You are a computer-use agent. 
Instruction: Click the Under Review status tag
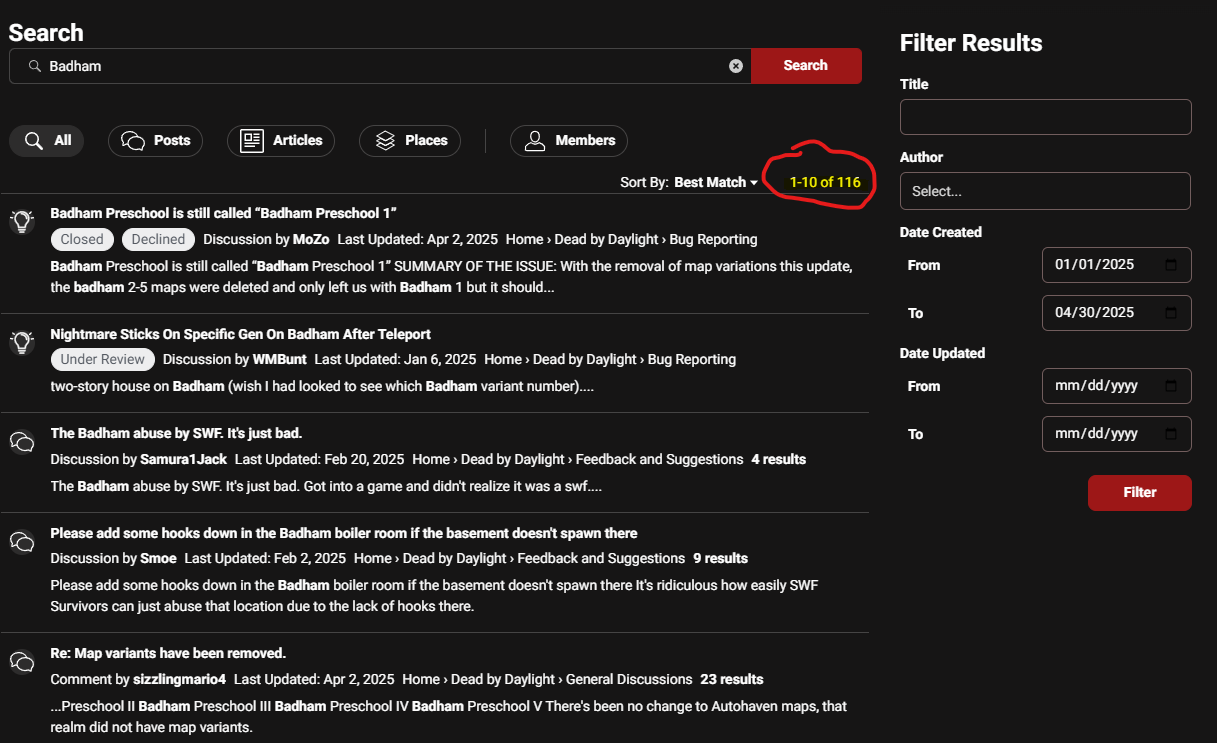(102, 359)
